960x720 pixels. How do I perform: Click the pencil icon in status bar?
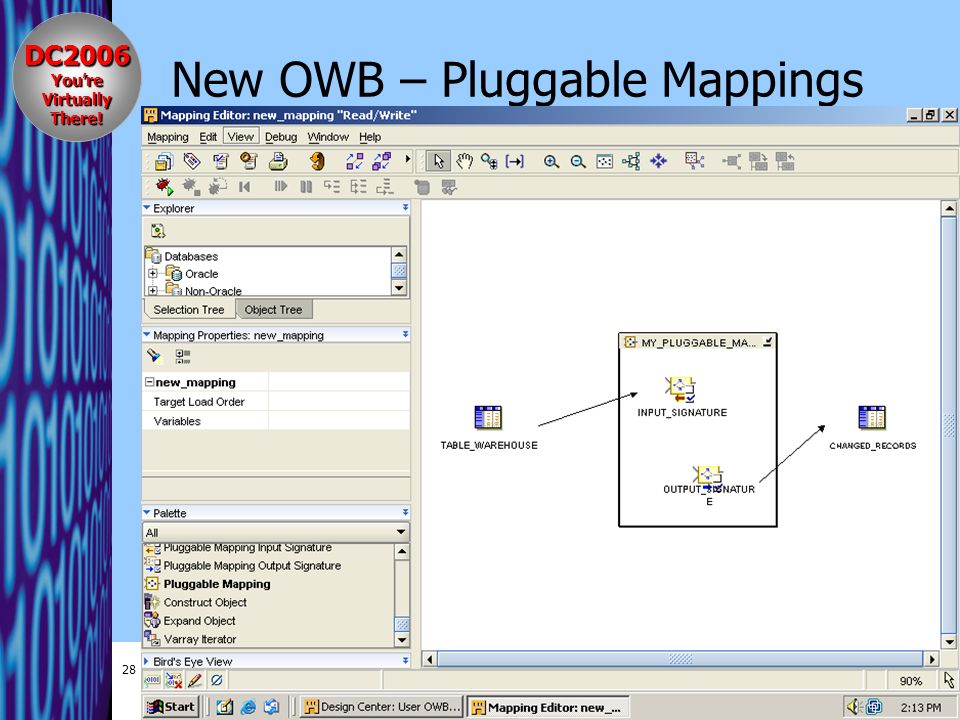pos(195,680)
